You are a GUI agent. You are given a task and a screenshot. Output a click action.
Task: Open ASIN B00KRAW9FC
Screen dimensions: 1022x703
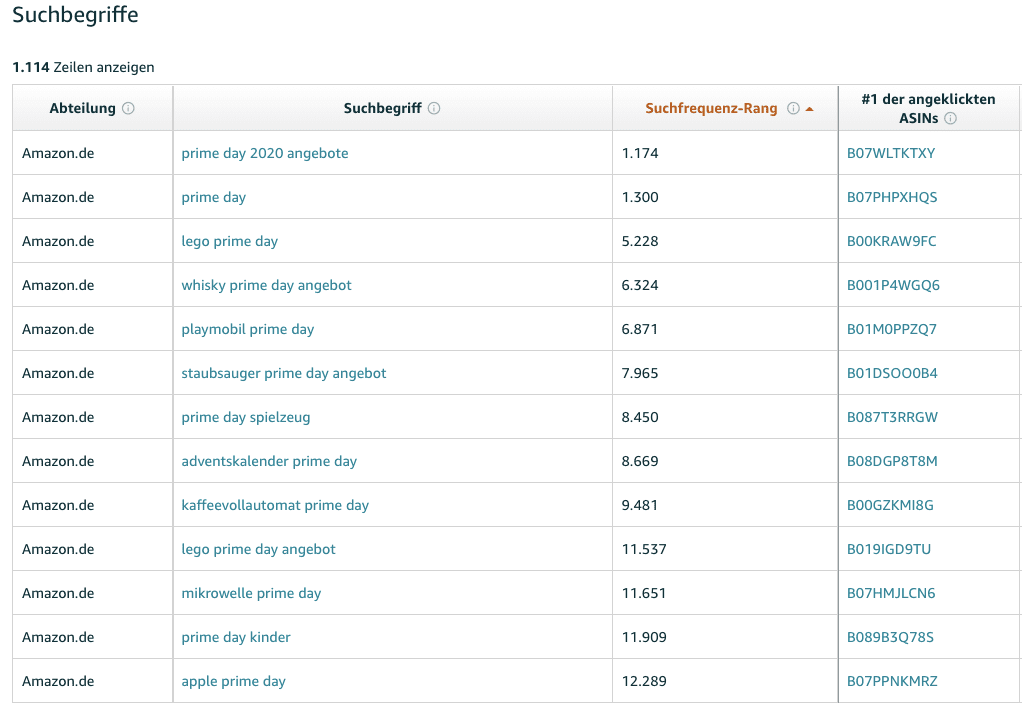891,241
